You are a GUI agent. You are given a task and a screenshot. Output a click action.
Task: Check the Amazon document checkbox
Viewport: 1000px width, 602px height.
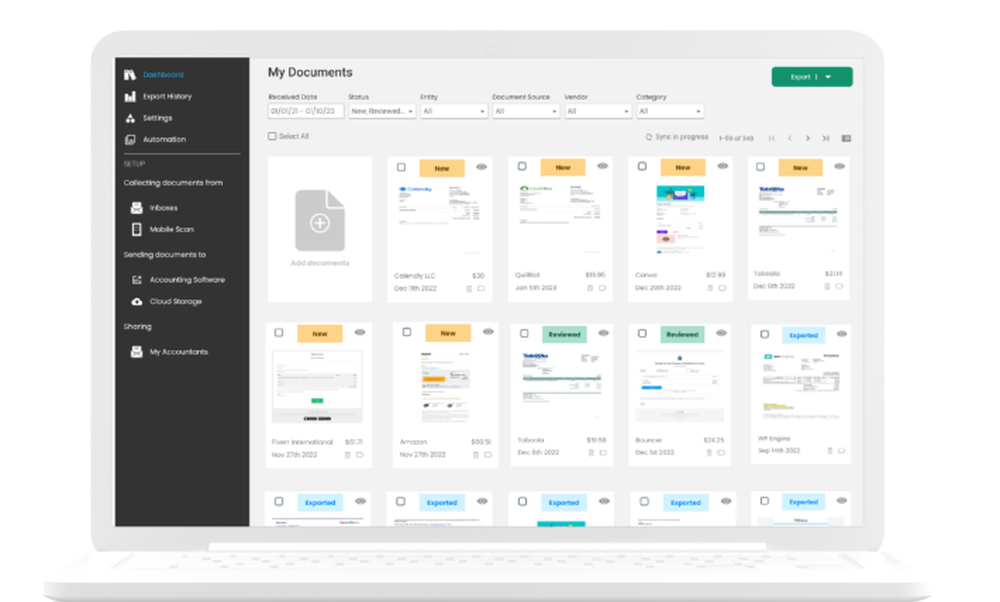click(407, 332)
